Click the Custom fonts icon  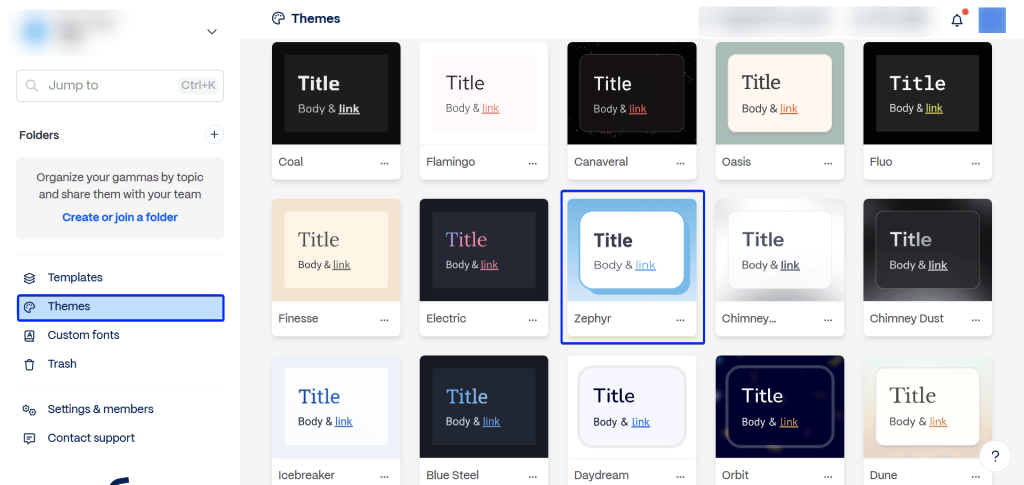(29, 336)
